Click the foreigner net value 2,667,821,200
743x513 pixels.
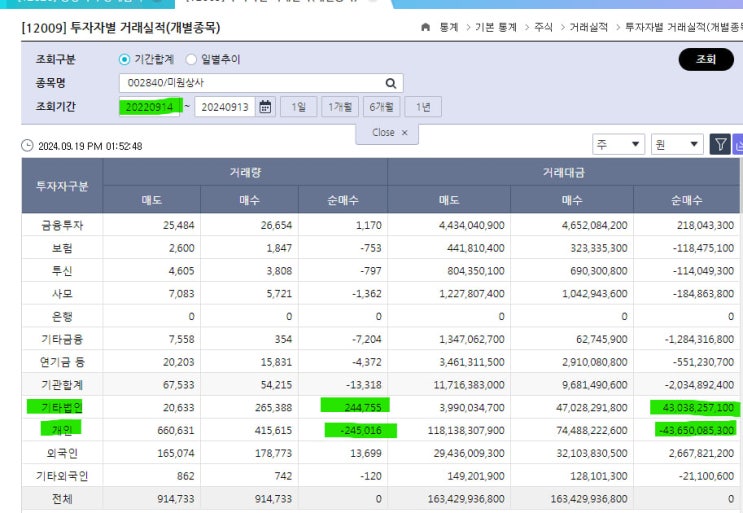click(701, 453)
